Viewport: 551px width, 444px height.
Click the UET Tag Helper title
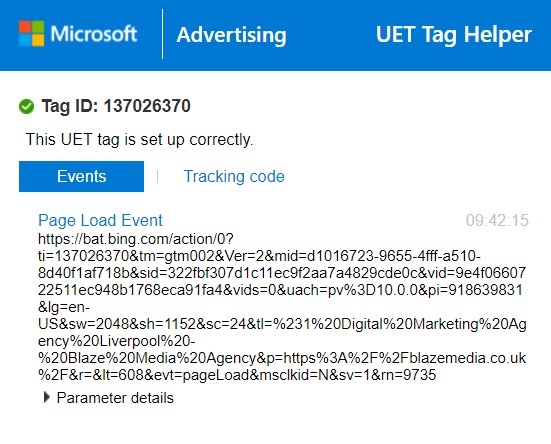tap(454, 35)
